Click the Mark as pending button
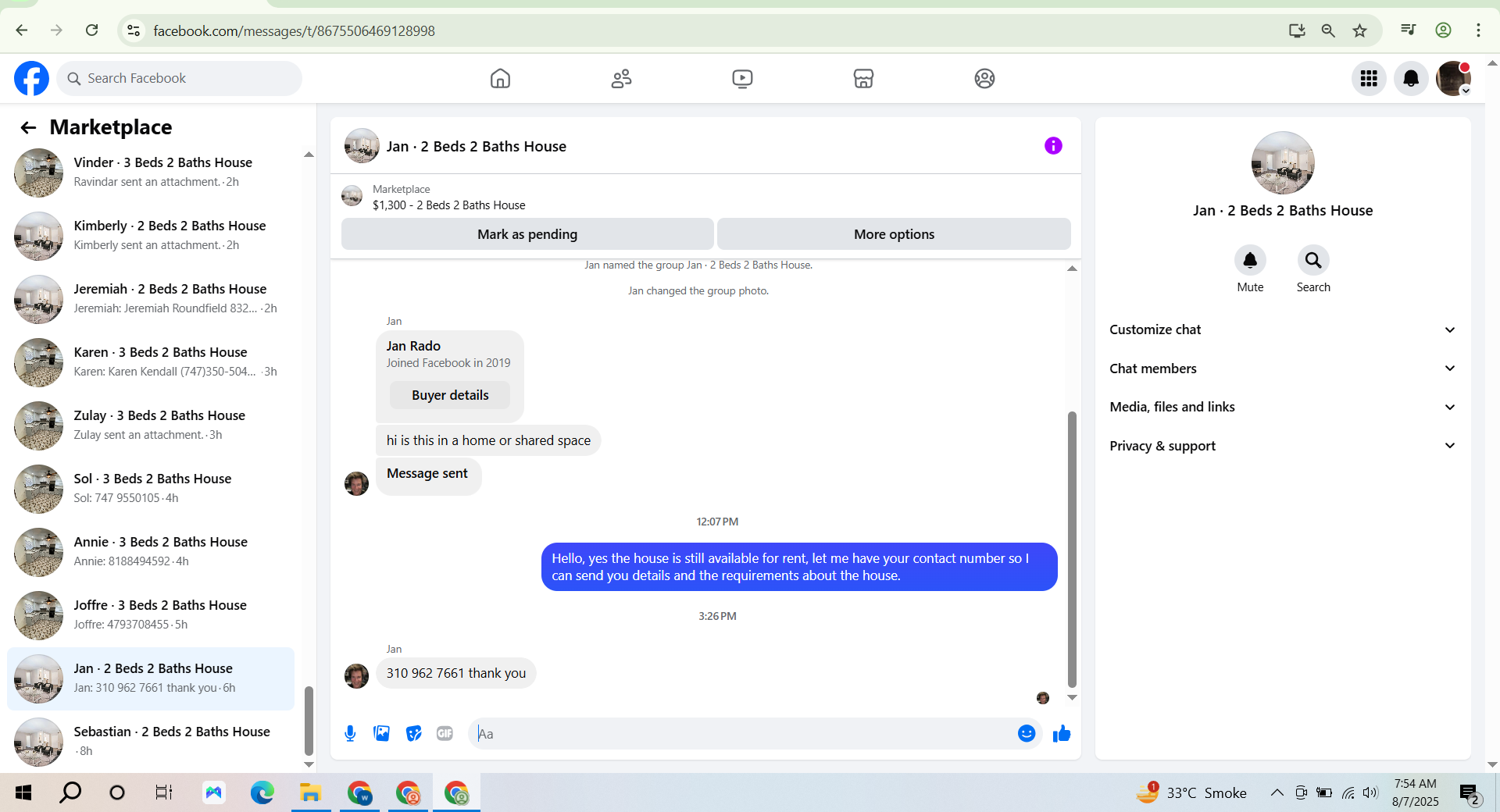Viewport: 1500px width, 812px height. click(x=527, y=234)
